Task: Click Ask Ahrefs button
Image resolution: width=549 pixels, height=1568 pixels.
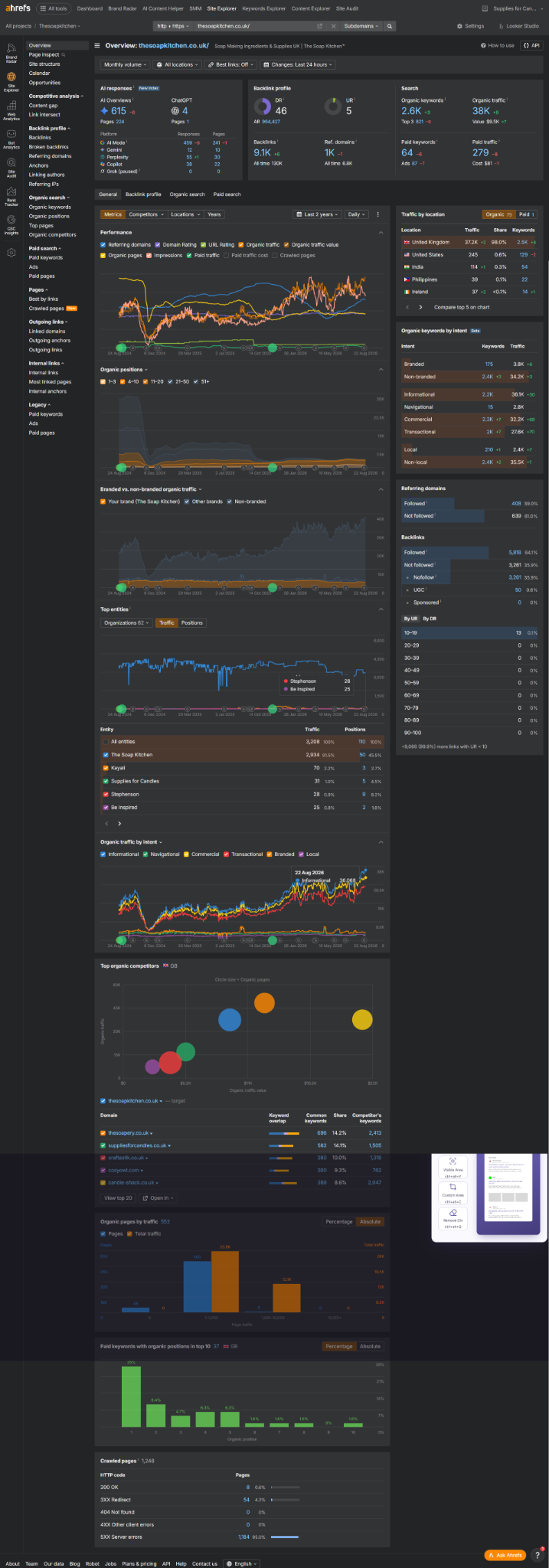Action: click(506, 1555)
